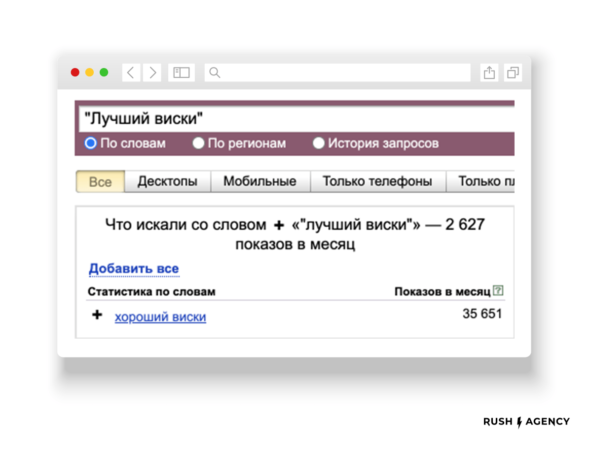Click the 35 651 impressions value
Screen dimensions: 592x455
click(x=482, y=314)
